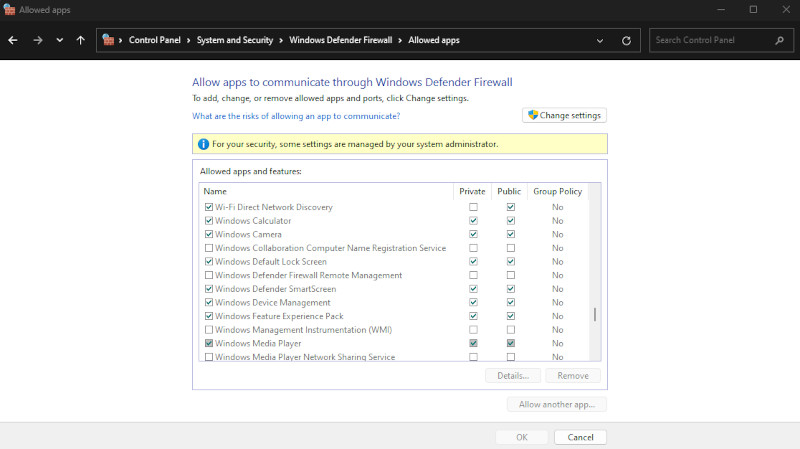
Task: Toggle Windows Device Management name checkbox
Action: coord(209,303)
